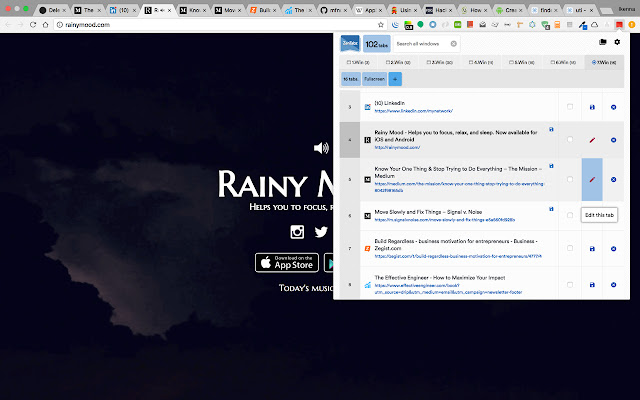
Task: Tick checkbox for Build Regardless row
Action: [x=570, y=248]
